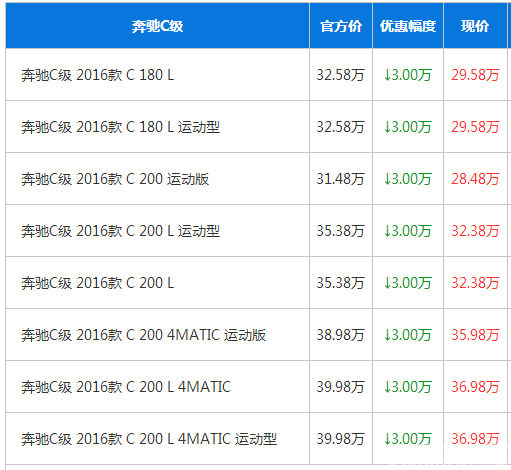This screenshot has height=470, width=511.
Task: Select the model name 2016款 C 180 L 运动型
Action: pyautogui.click(x=148, y=127)
